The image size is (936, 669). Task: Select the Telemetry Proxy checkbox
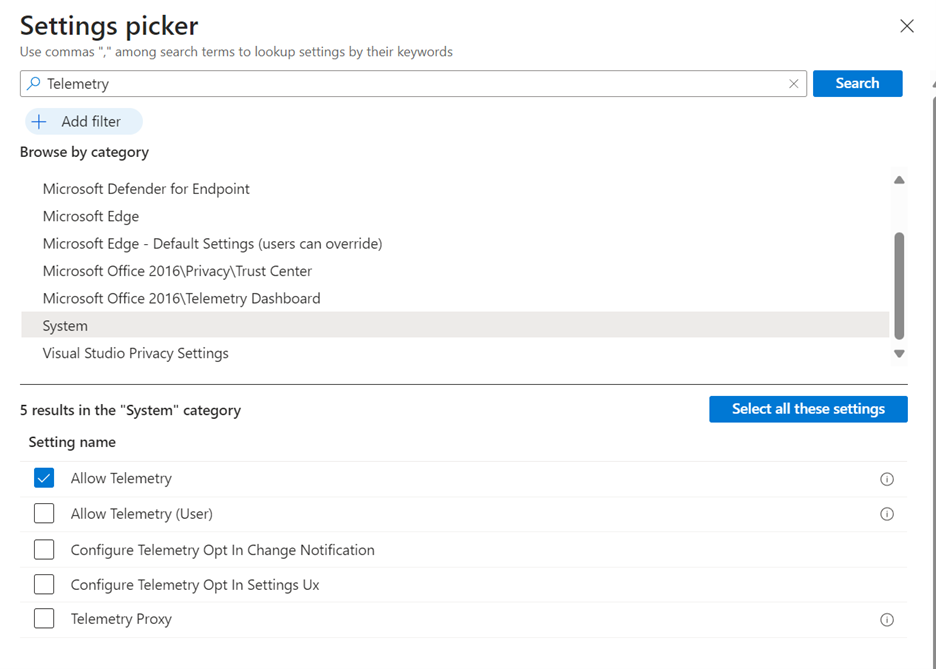(x=44, y=619)
